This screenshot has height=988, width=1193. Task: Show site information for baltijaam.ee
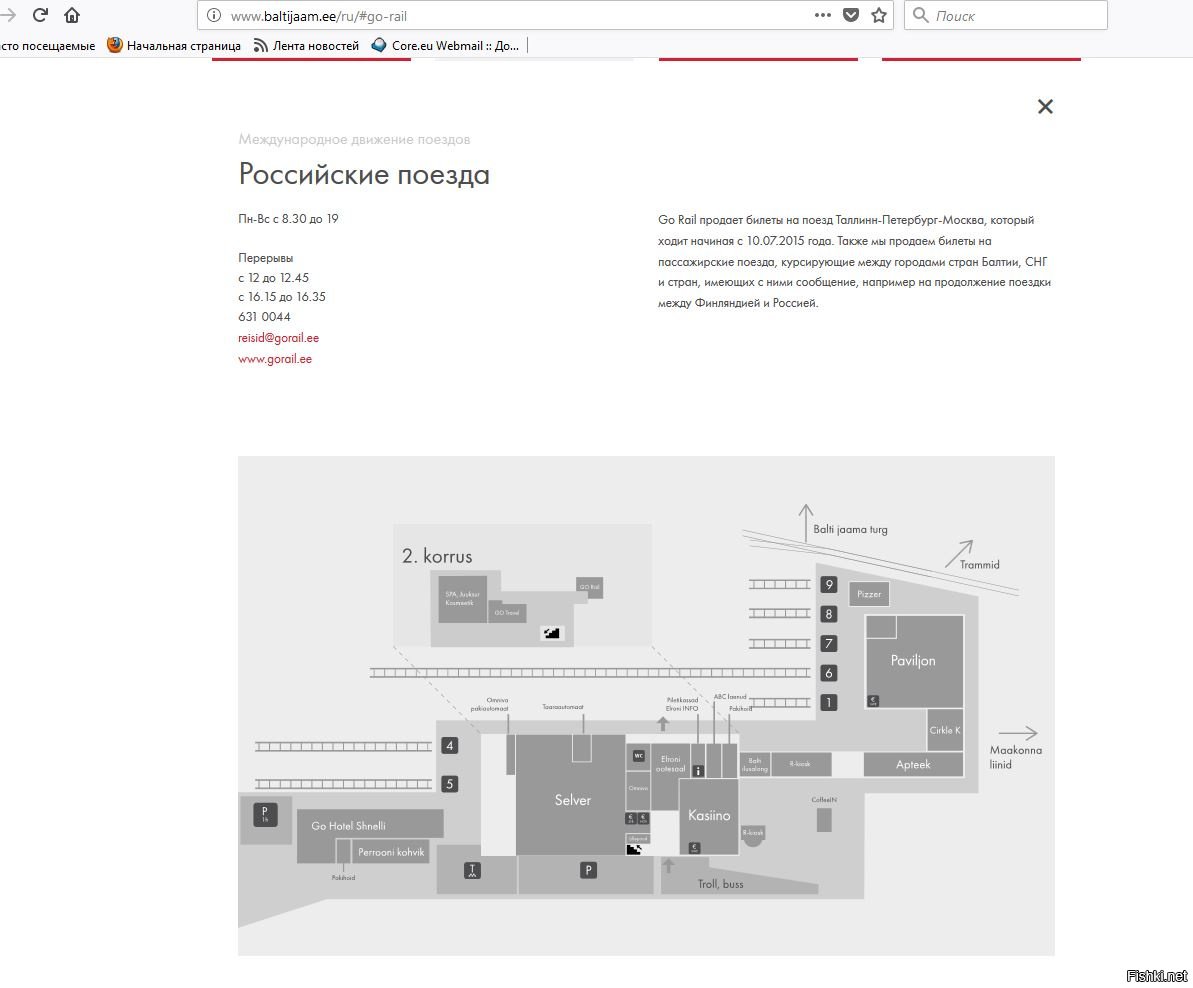click(214, 15)
